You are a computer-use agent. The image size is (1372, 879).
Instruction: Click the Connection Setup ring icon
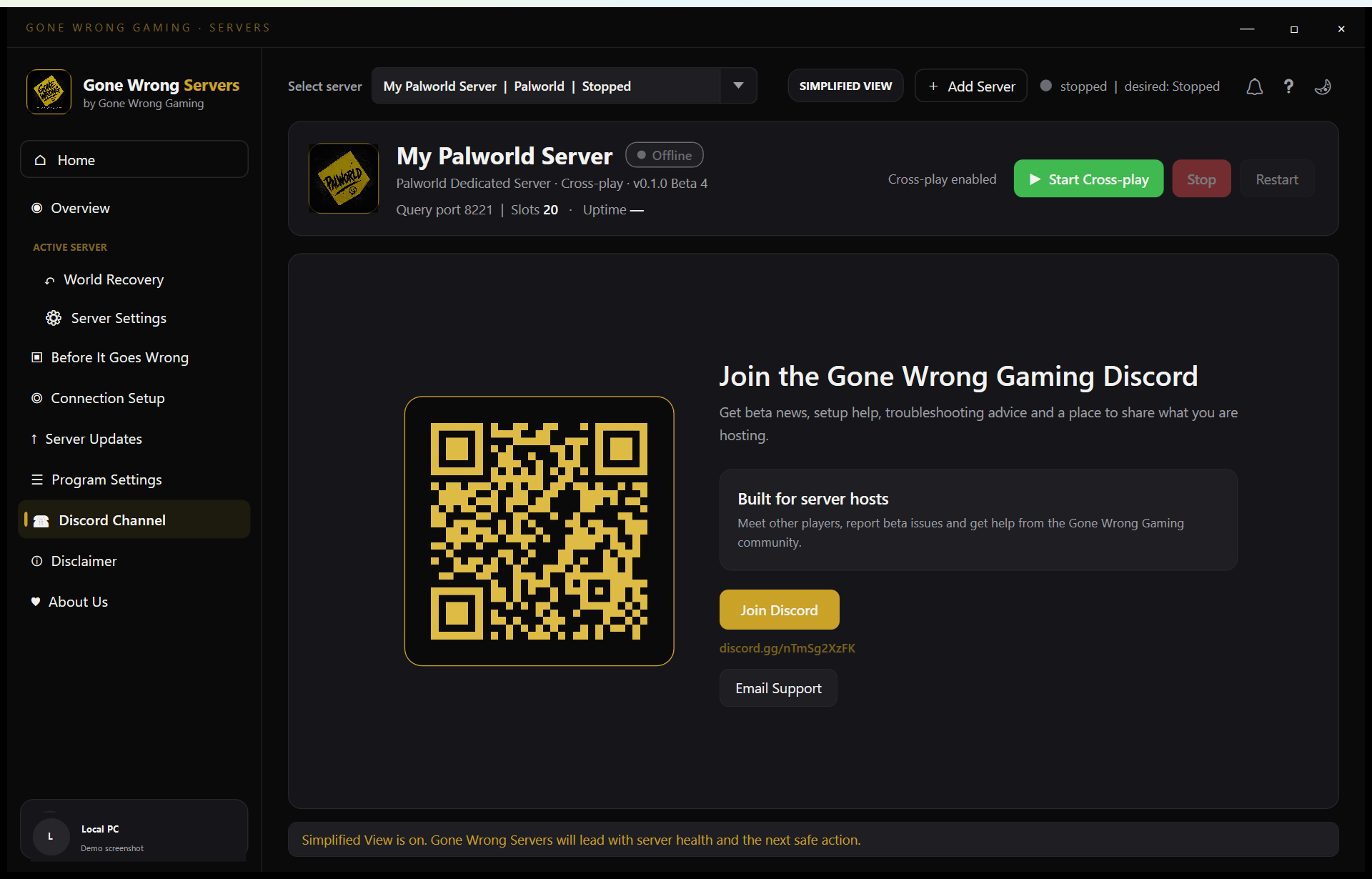37,398
